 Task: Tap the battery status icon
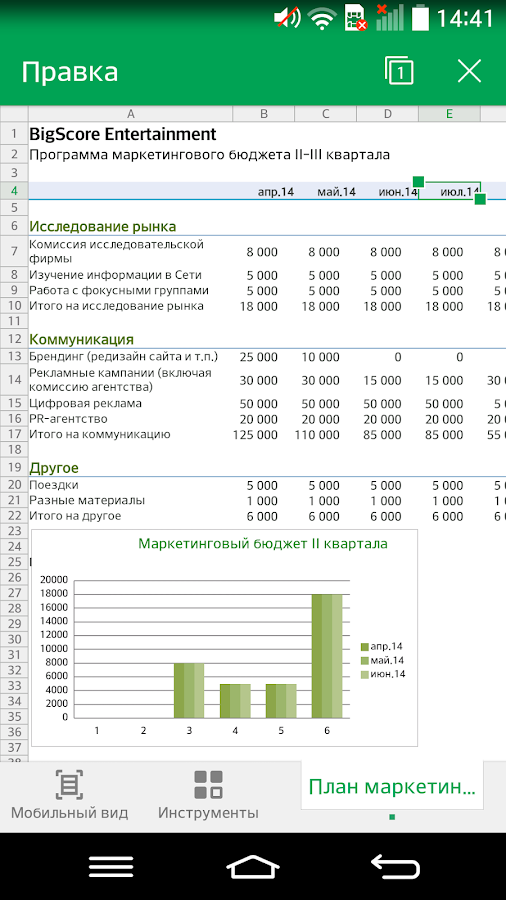click(421, 17)
